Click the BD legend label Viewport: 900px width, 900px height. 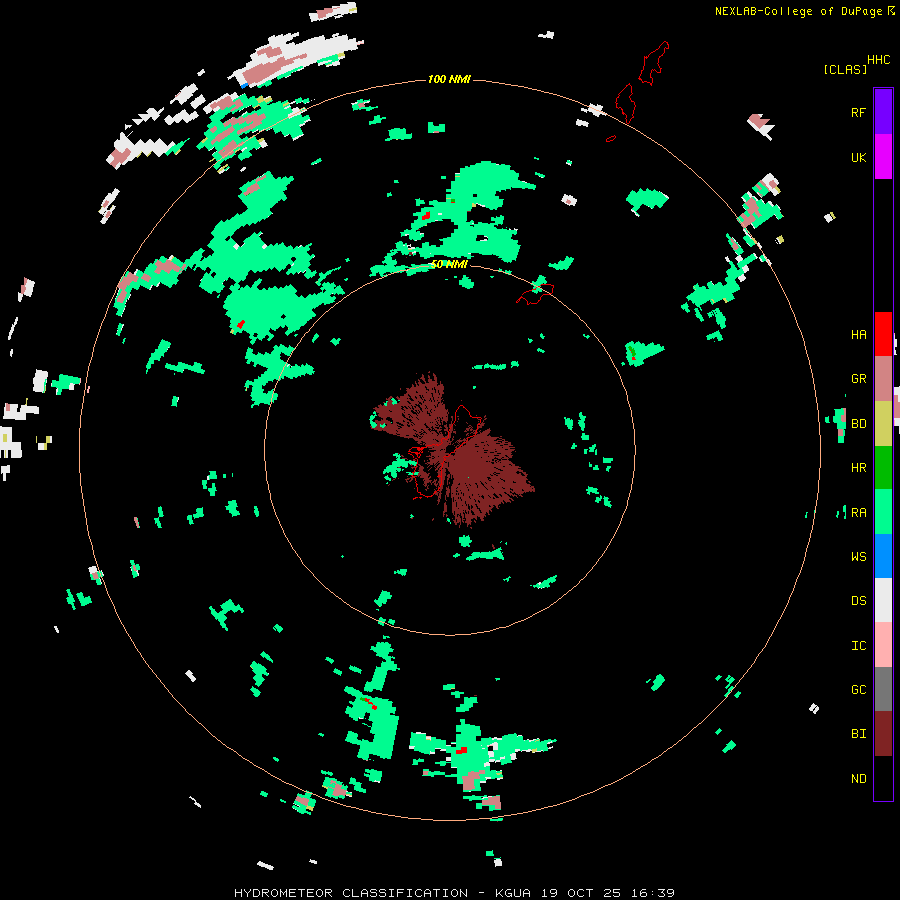pyautogui.click(x=858, y=424)
